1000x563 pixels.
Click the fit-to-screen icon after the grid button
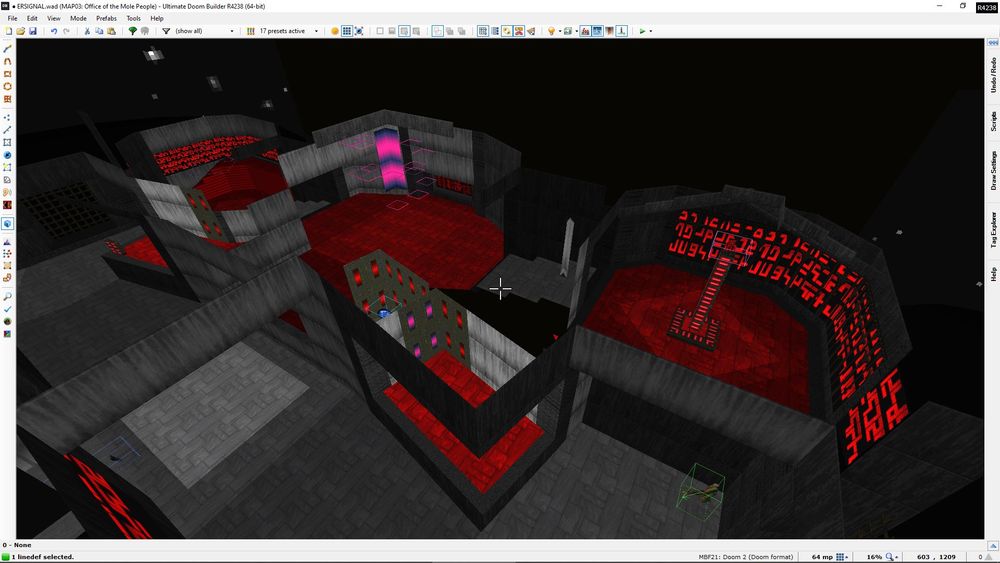point(359,31)
